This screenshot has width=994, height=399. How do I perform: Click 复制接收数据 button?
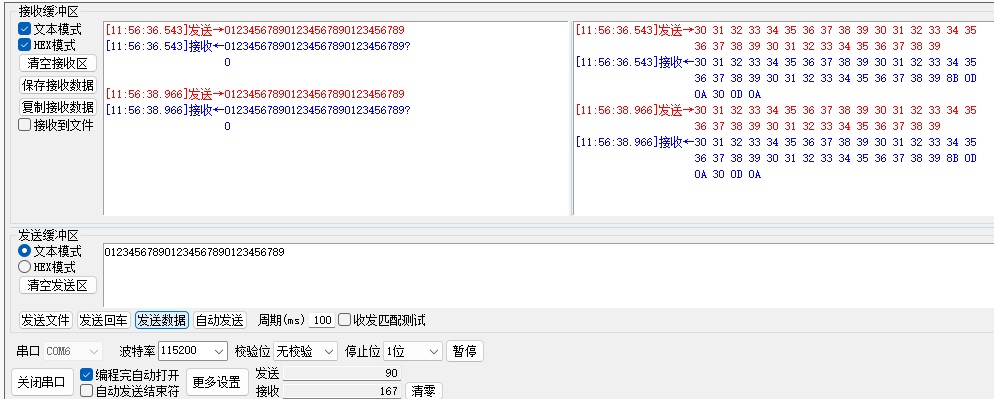click(58, 107)
